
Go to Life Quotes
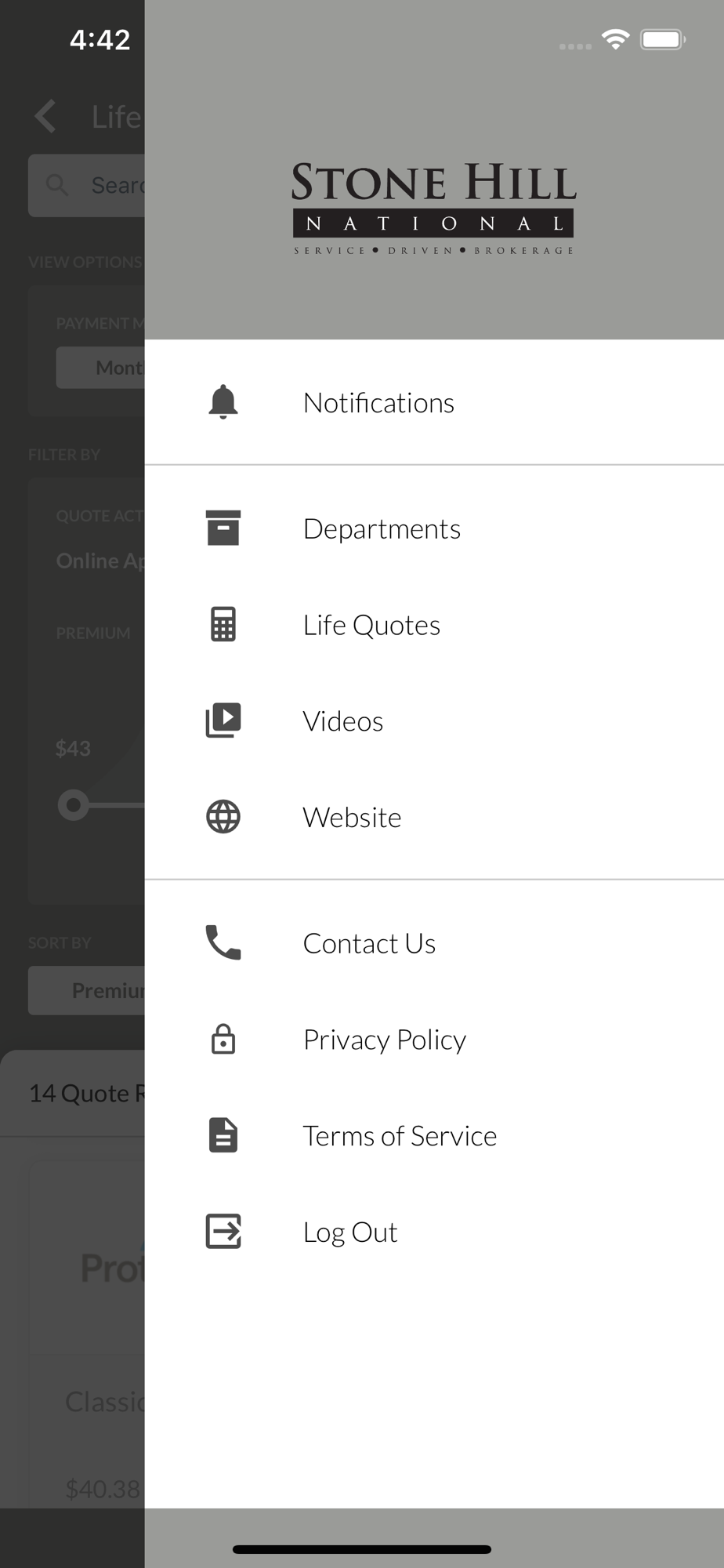click(x=434, y=625)
